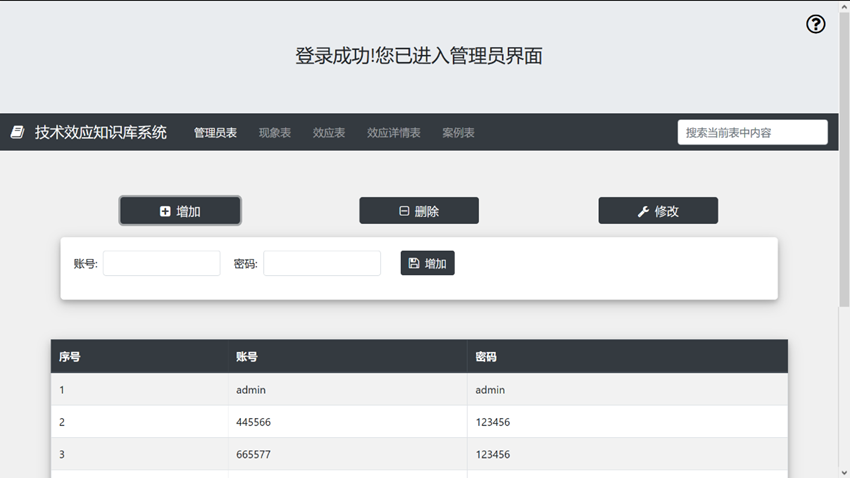Viewport: 850px width, 478px height.
Task: Submit with the 增加 save button
Action: point(428,263)
